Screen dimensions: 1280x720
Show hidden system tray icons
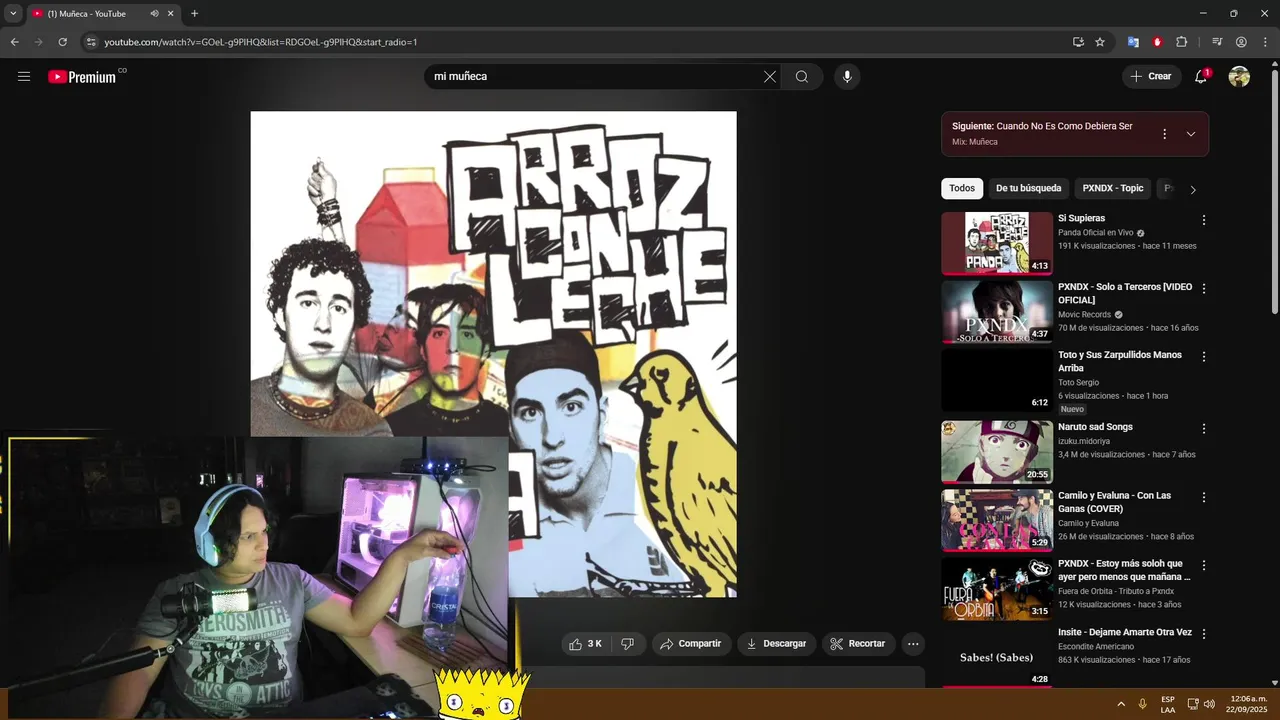pyautogui.click(x=1121, y=704)
